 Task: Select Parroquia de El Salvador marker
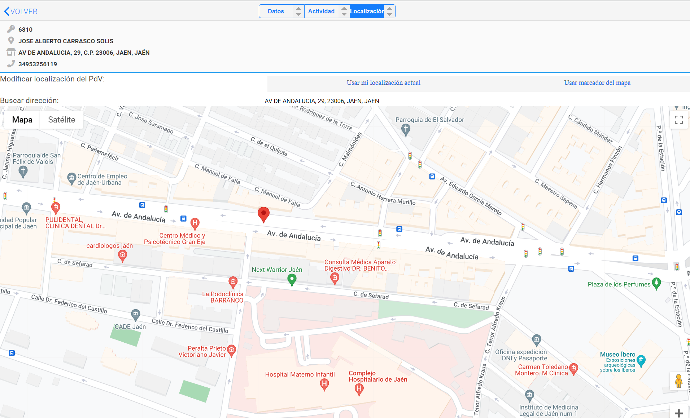(x=406, y=129)
